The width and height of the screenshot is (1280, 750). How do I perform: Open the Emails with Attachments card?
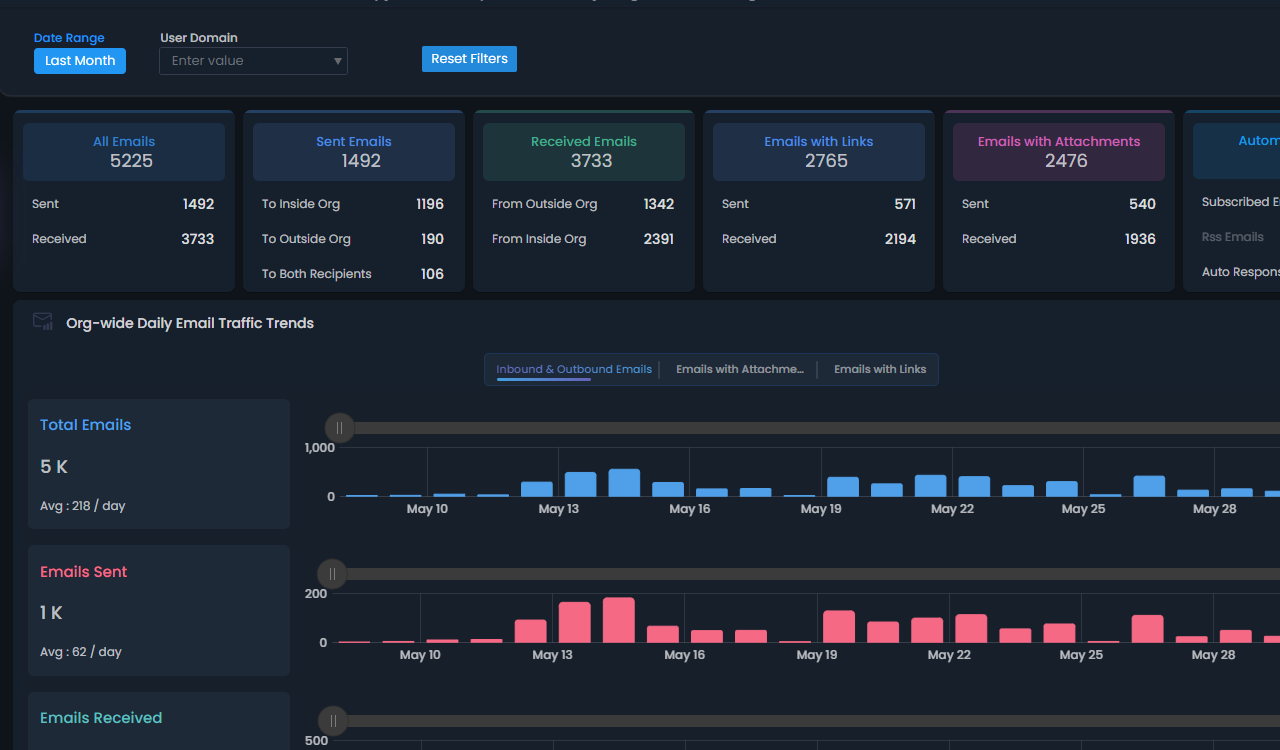click(1058, 152)
